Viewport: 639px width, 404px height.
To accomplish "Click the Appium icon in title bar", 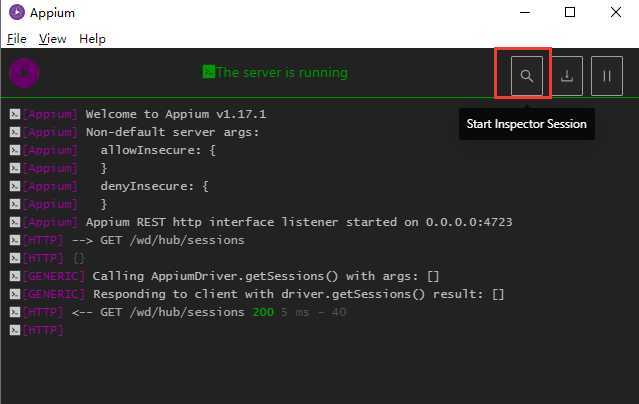I will pyautogui.click(x=14, y=13).
